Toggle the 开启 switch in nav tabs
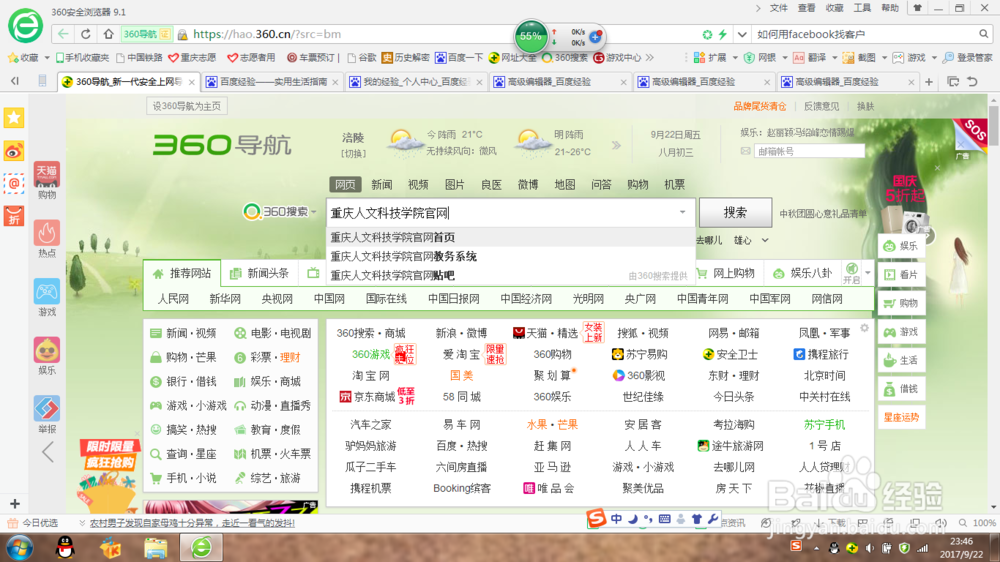Image resolution: width=1000 pixels, height=562 pixels. click(851, 272)
